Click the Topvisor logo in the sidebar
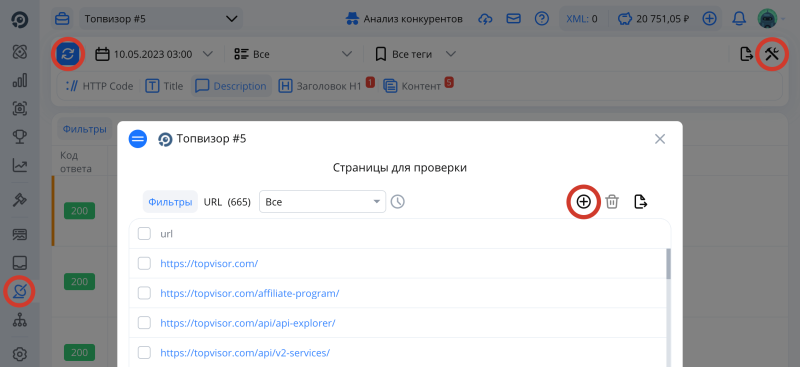 tap(19, 20)
